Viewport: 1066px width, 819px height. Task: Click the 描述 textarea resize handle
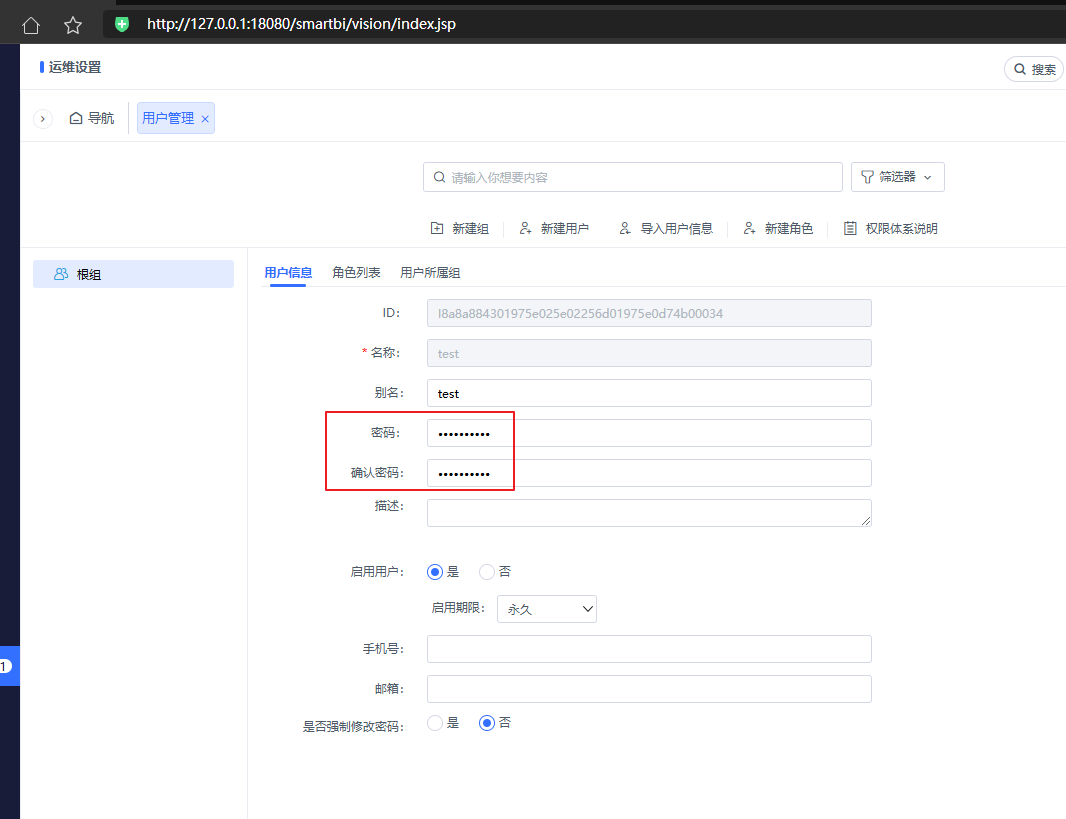865,521
